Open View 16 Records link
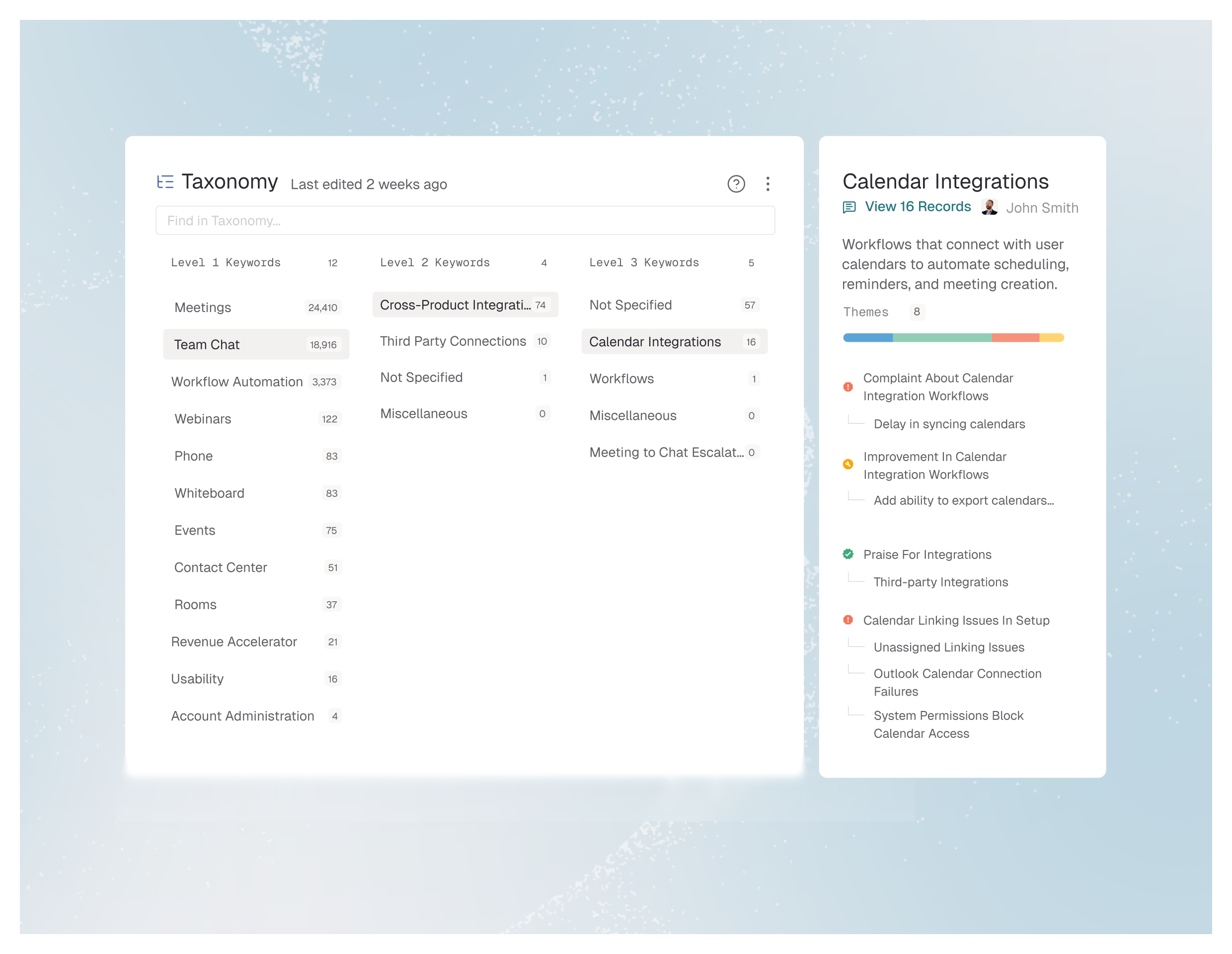The image size is (1232, 954). point(917,207)
